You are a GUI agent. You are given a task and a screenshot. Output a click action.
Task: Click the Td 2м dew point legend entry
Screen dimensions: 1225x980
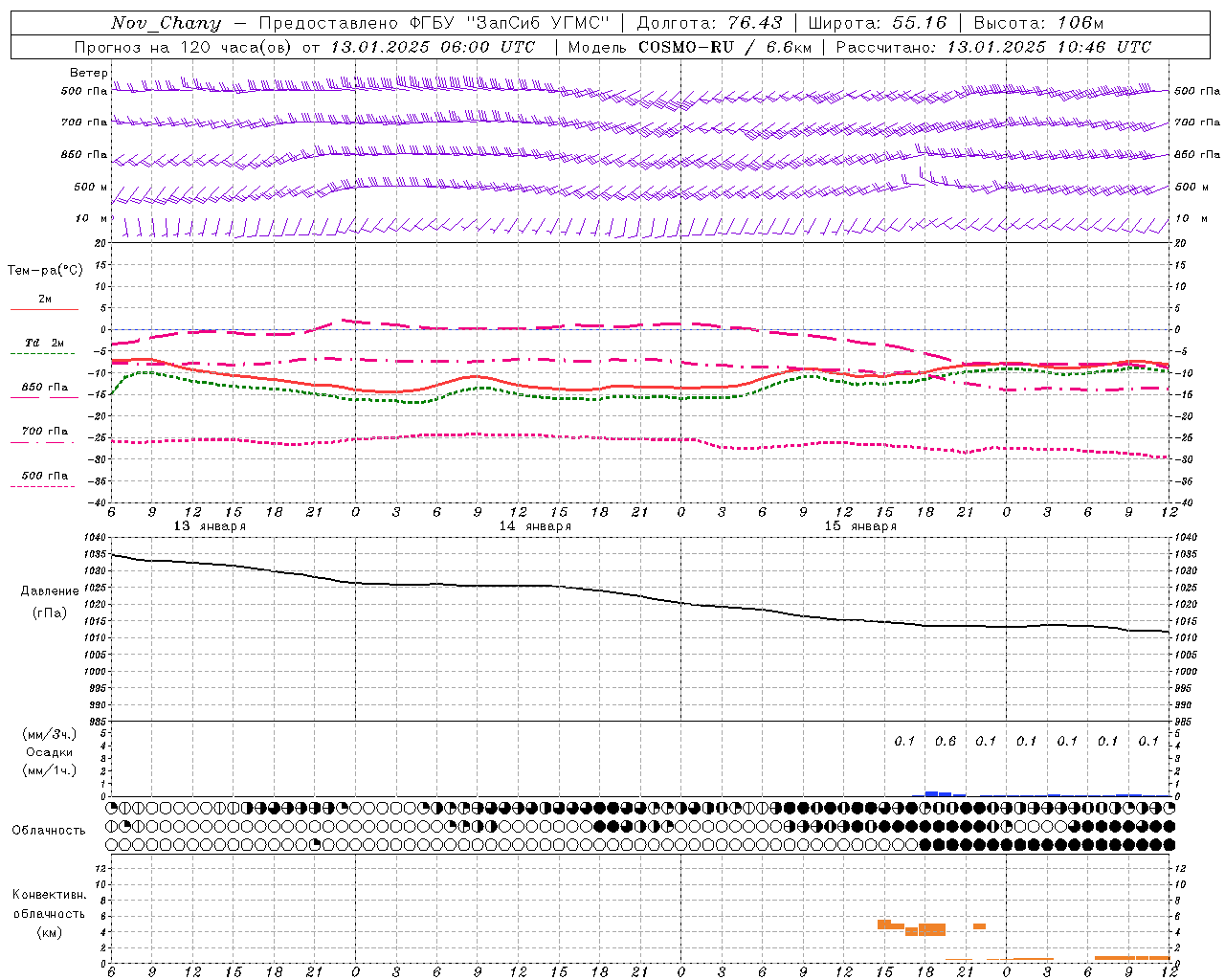point(44,343)
